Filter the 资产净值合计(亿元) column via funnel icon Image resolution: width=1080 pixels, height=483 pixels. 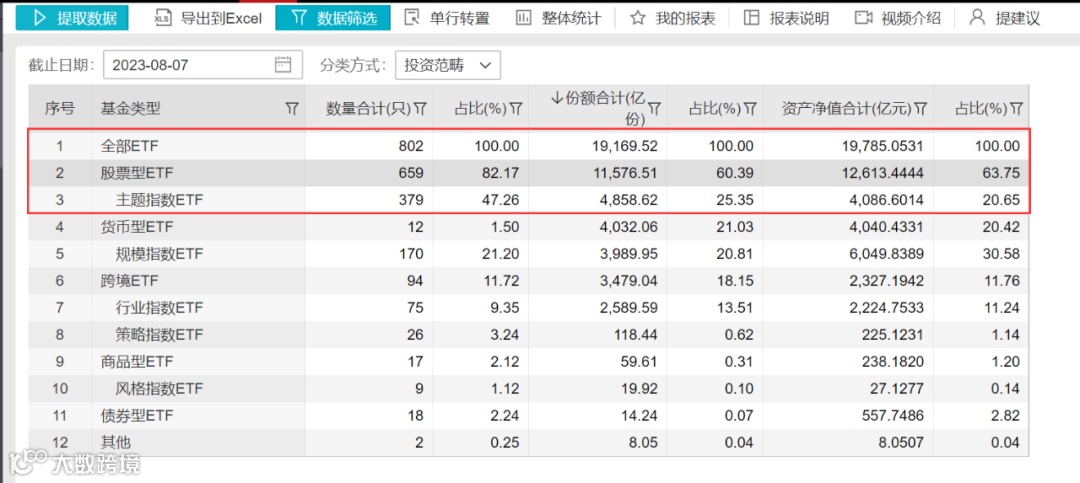point(920,108)
